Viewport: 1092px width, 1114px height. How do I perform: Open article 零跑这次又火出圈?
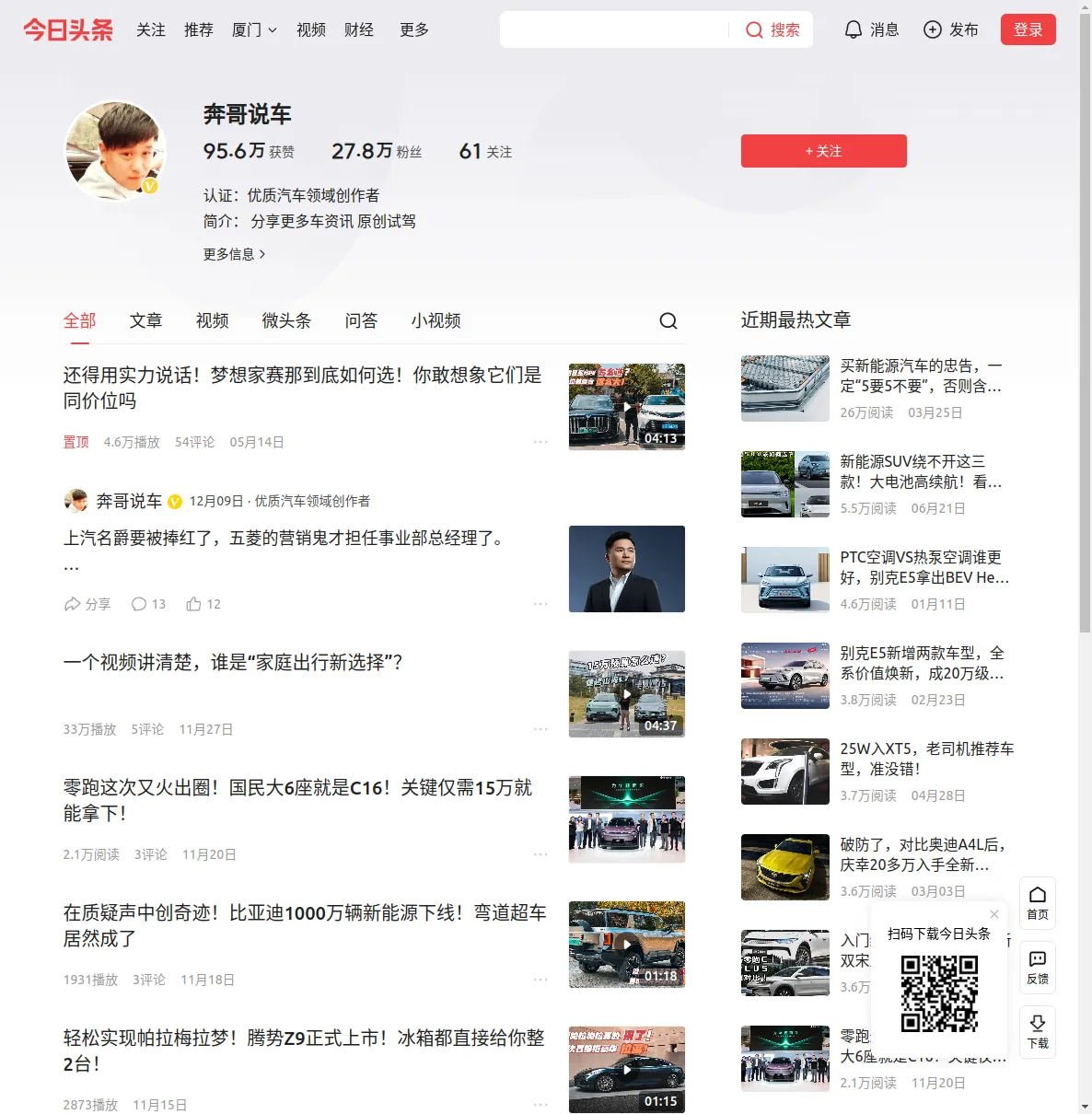point(298,800)
